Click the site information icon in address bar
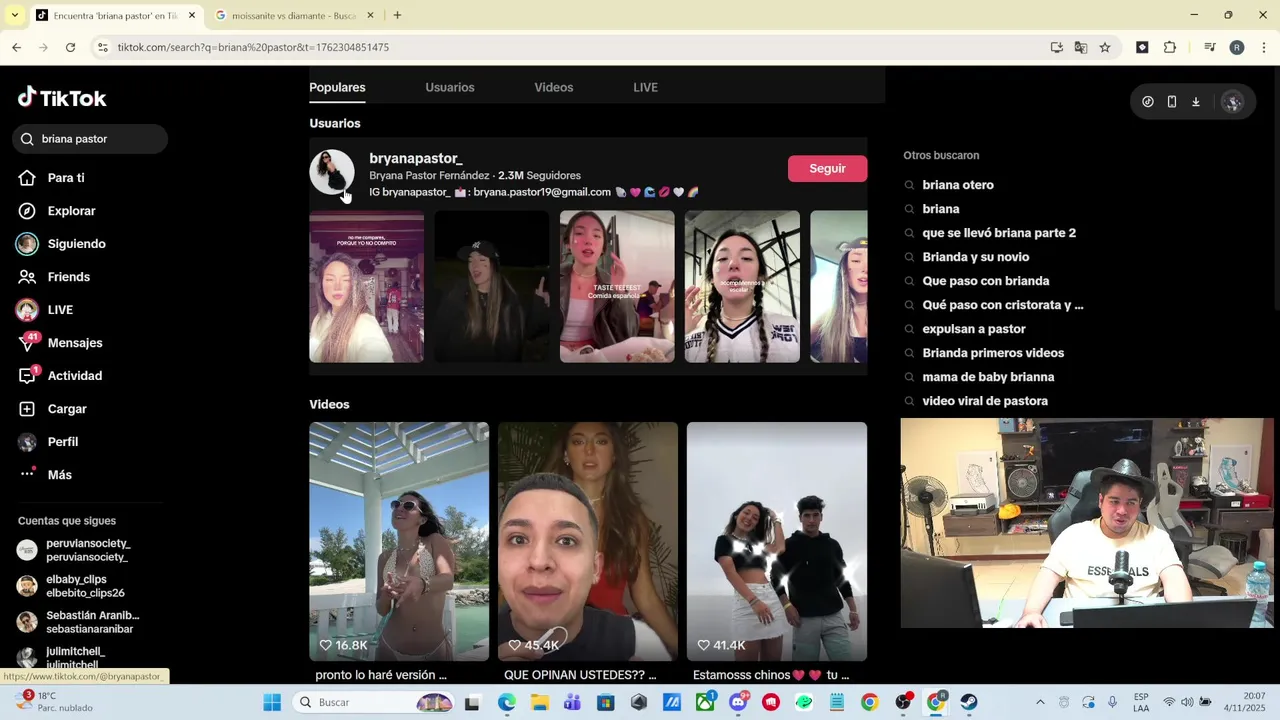Image resolution: width=1280 pixels, height=720 pixels. coord(102,47)
